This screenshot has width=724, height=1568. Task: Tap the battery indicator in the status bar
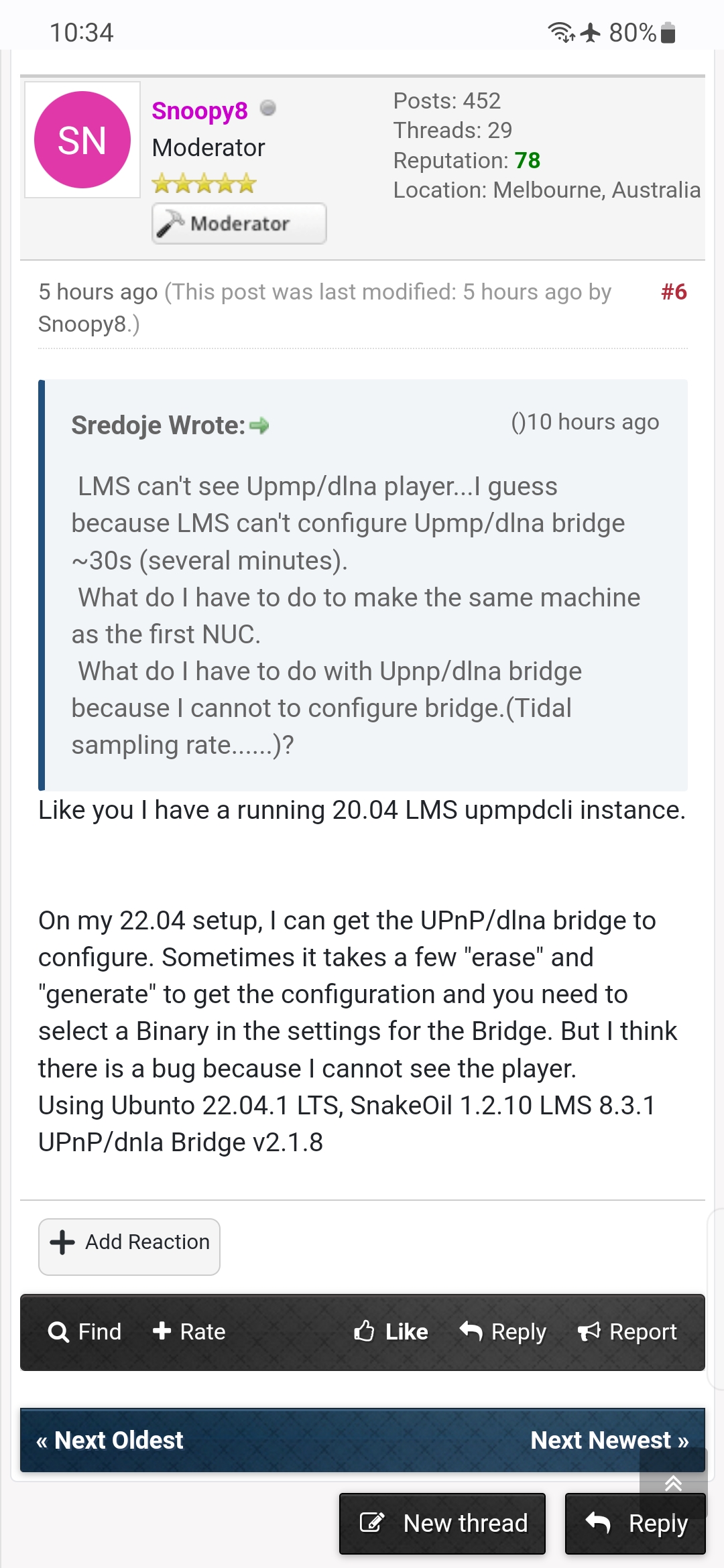pos(668,32)
